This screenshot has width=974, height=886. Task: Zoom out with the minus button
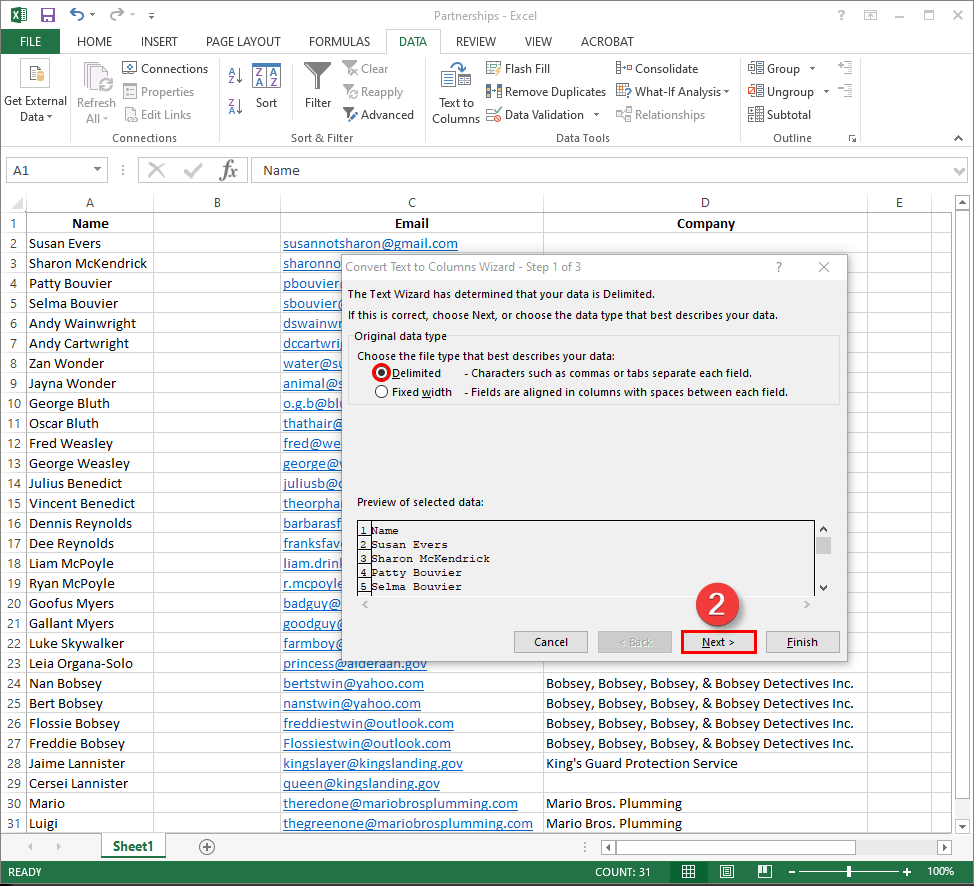792,872
